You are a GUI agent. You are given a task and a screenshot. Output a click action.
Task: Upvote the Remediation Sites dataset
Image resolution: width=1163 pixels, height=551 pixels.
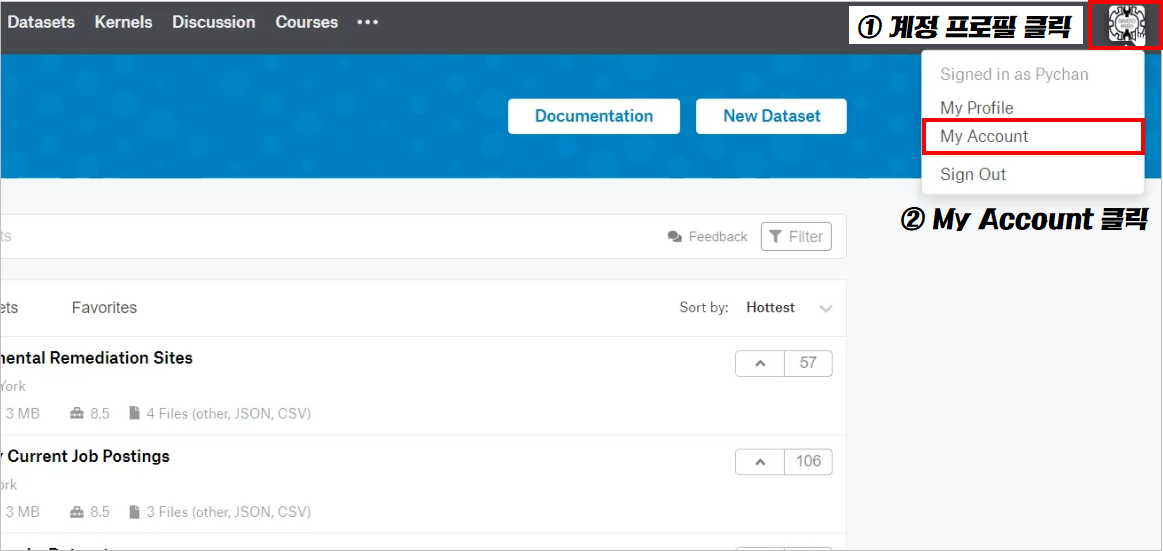tap(760, 363)
